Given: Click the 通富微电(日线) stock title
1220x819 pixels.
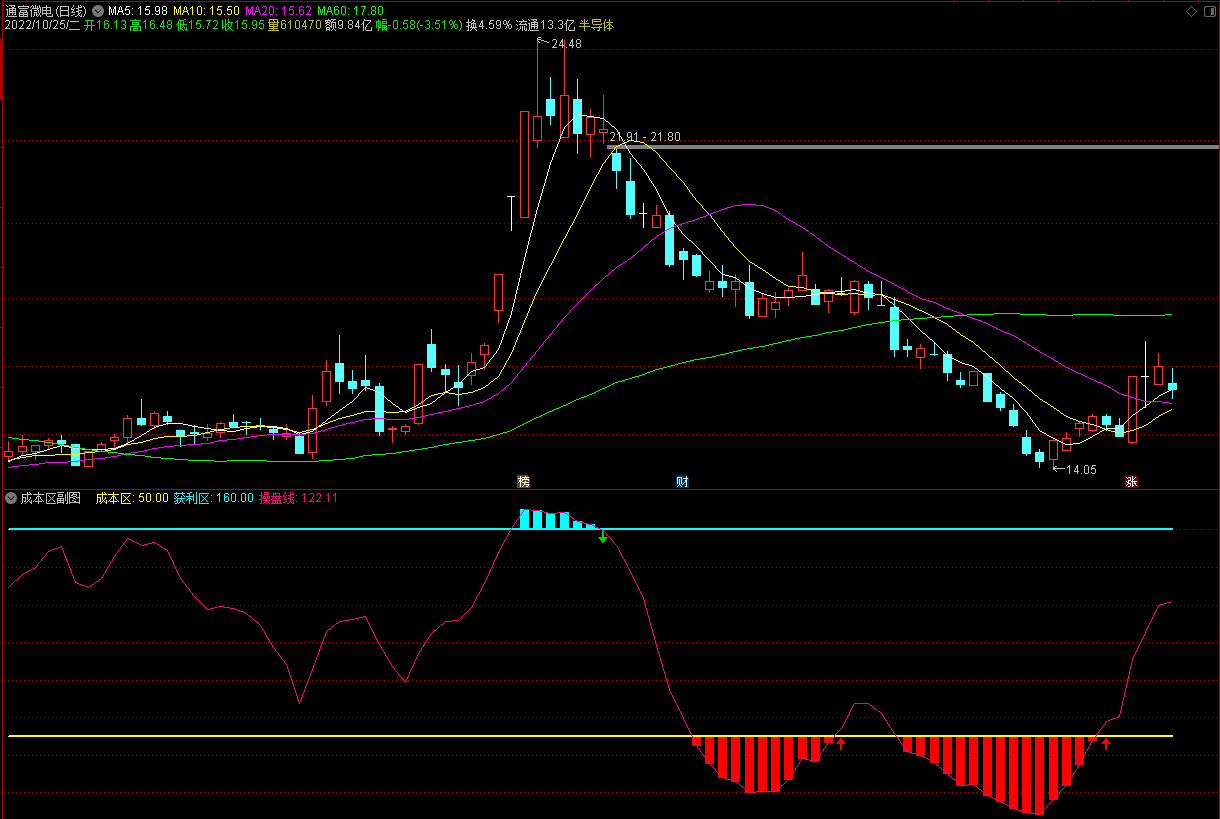Looking at the screenshot, I should click(x=45, y=11).
